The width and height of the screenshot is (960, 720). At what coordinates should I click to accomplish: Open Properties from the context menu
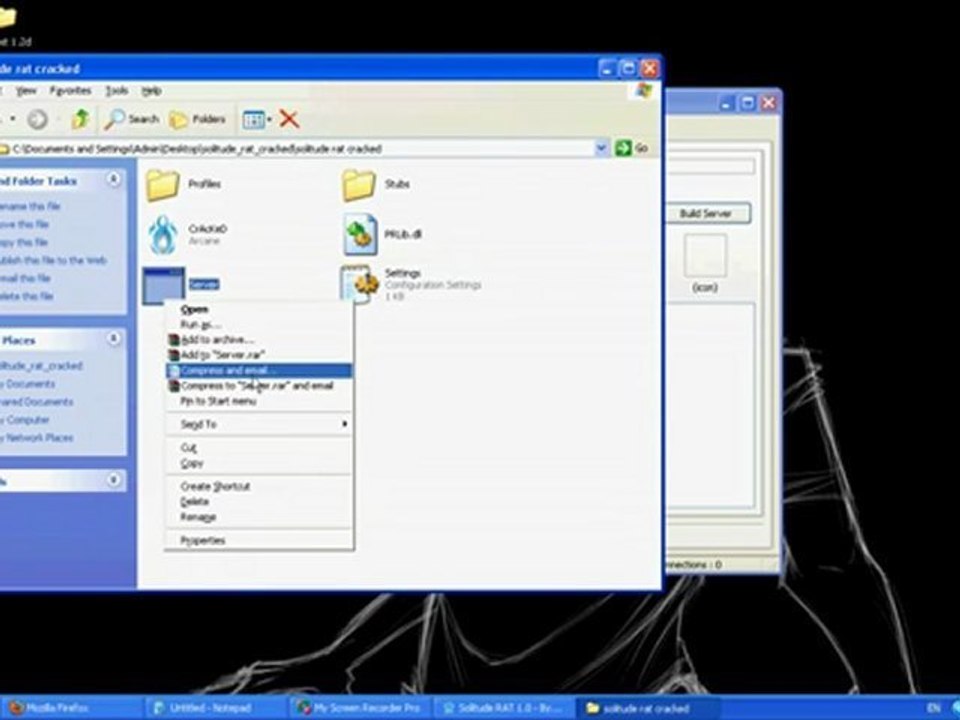[260, 541]
